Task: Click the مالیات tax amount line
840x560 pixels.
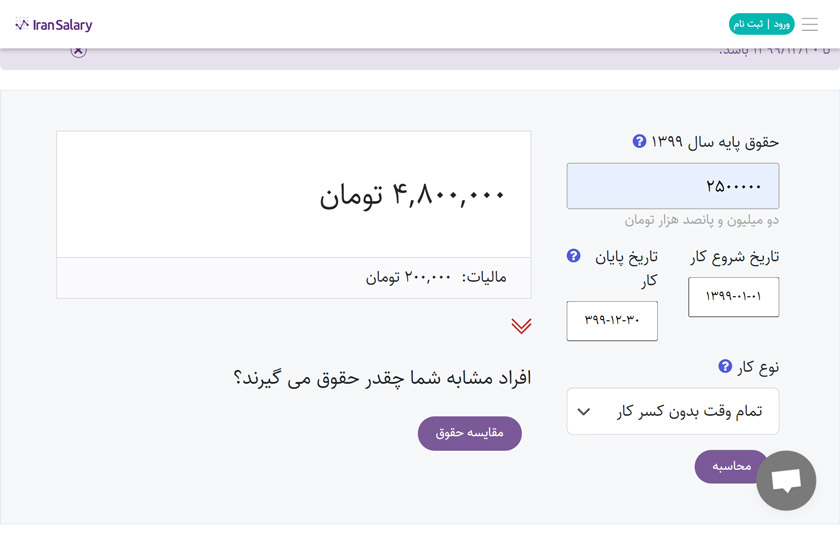Action: click(436, 277)
